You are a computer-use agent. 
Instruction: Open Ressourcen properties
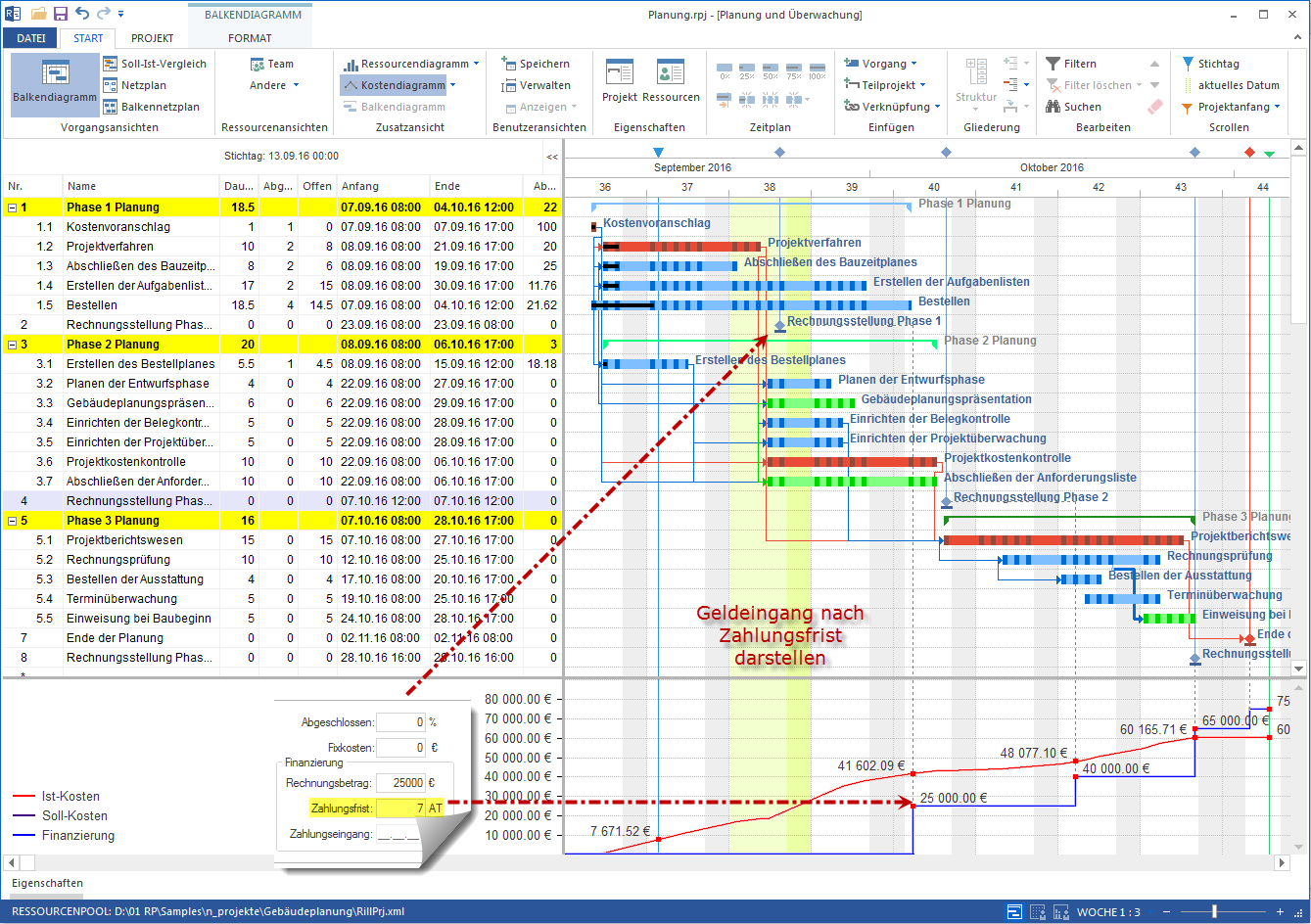click(x=671, y=81)
